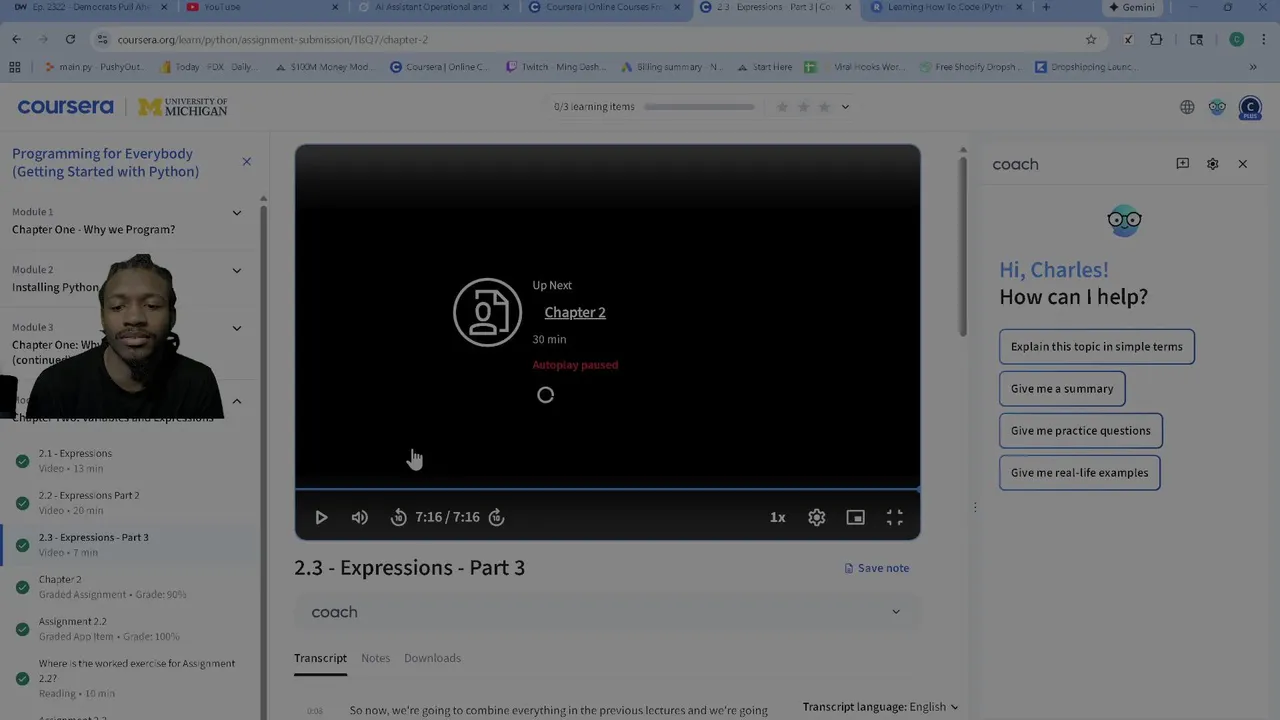Collapse Chapter Two Variables module

237,401
